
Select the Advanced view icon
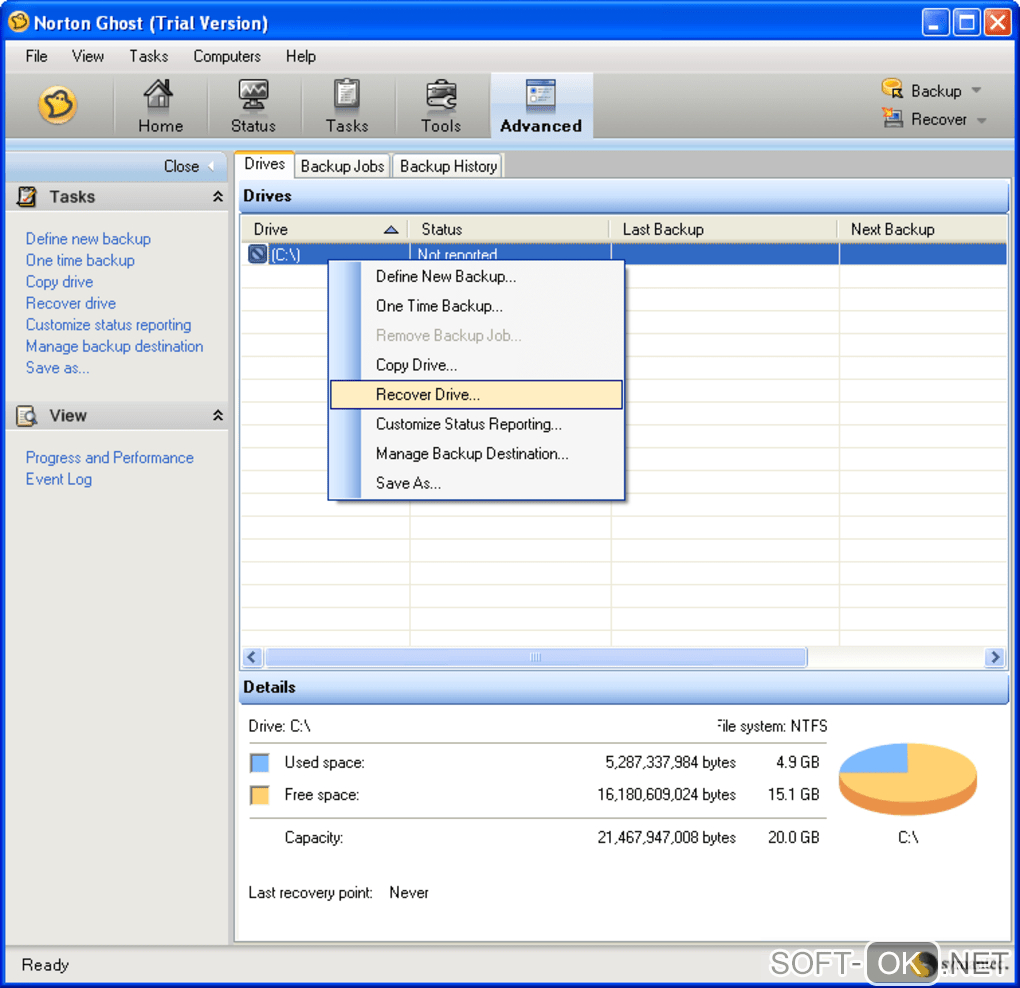click(541, 95)
